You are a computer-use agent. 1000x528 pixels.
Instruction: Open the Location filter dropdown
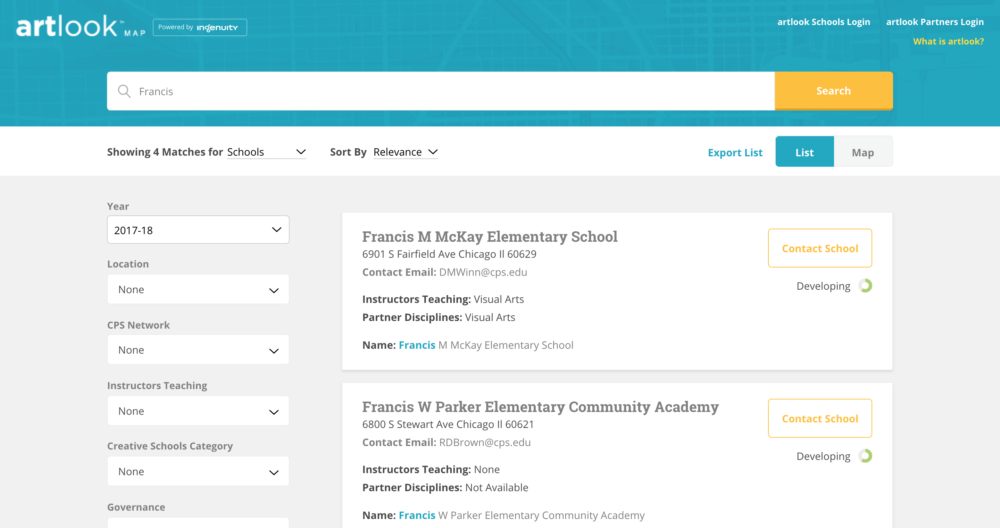198,290
